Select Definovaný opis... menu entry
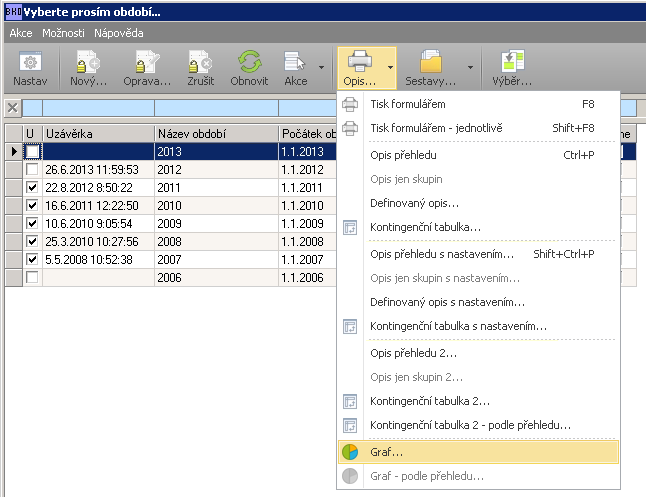 (478, 203)
